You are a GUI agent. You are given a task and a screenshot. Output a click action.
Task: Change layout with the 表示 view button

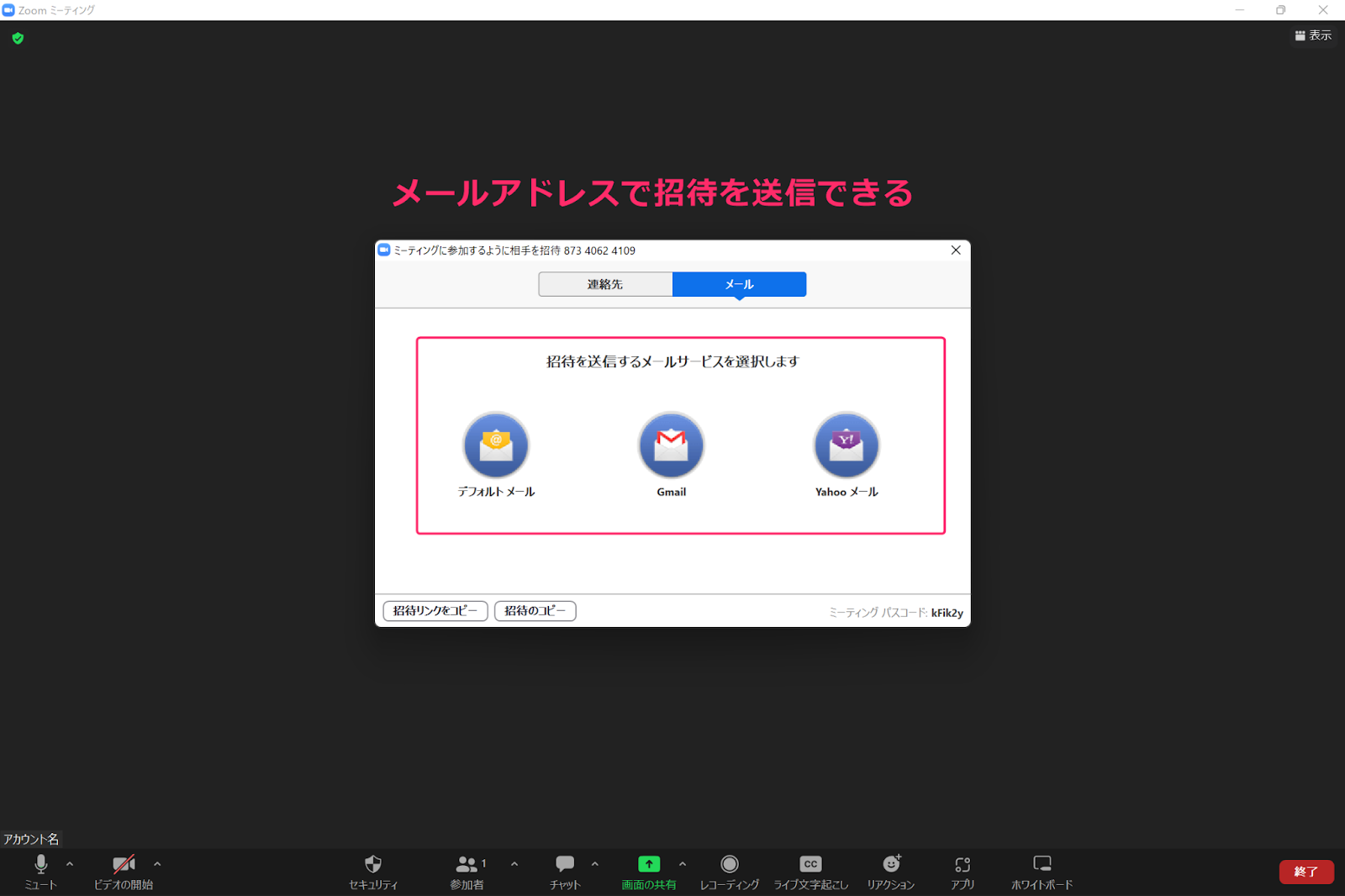pyautogui.click(x=1313, y=35)
